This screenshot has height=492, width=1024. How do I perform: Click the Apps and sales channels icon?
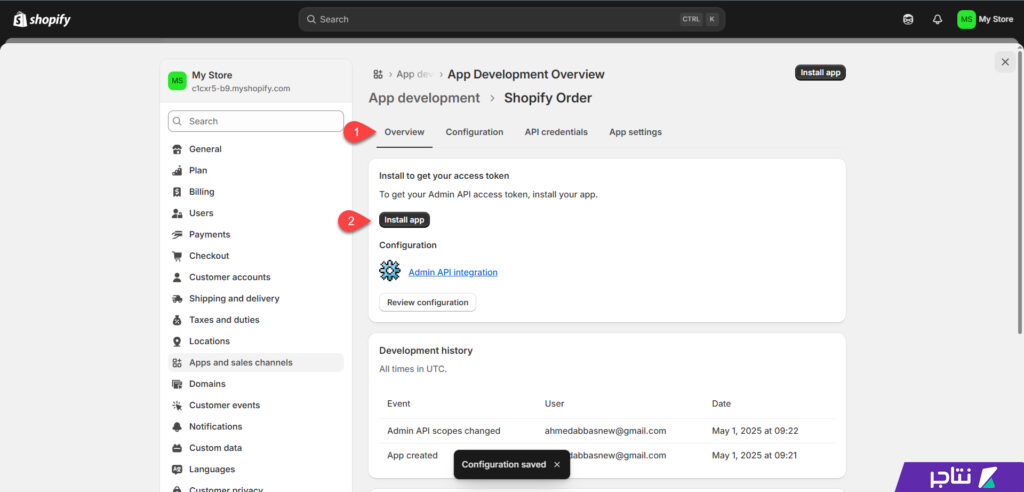[x=177, y=363]
